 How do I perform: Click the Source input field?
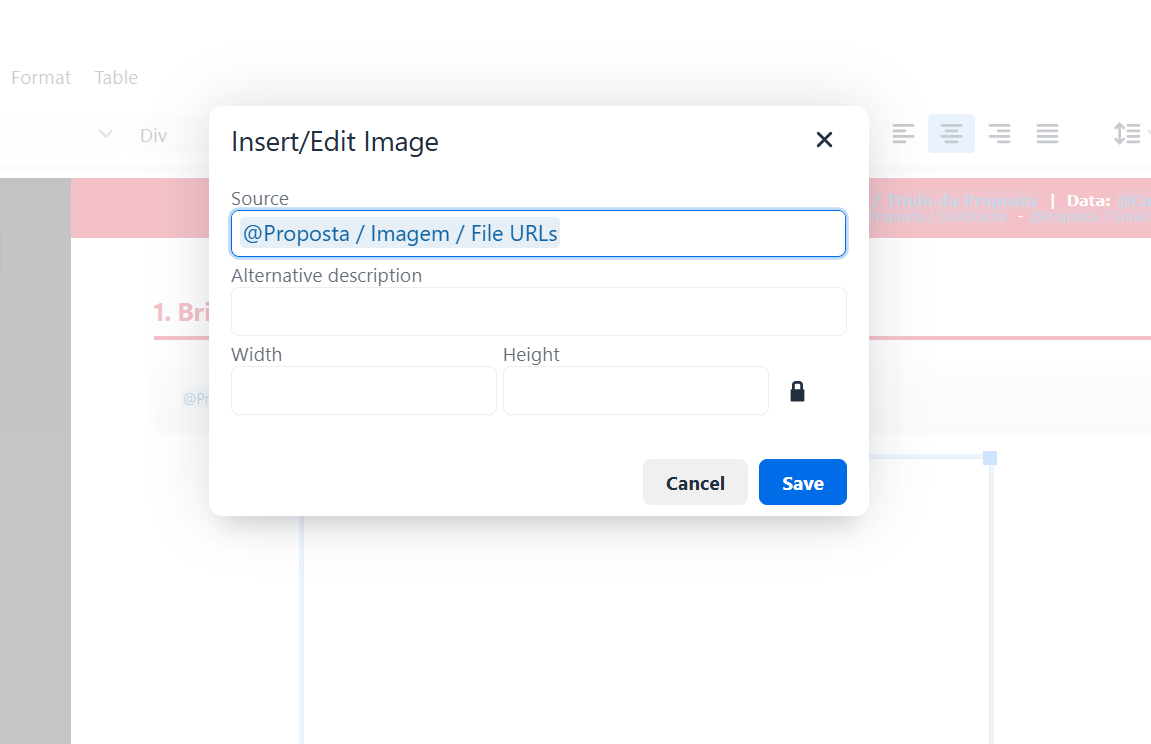(x=700, y=234)
